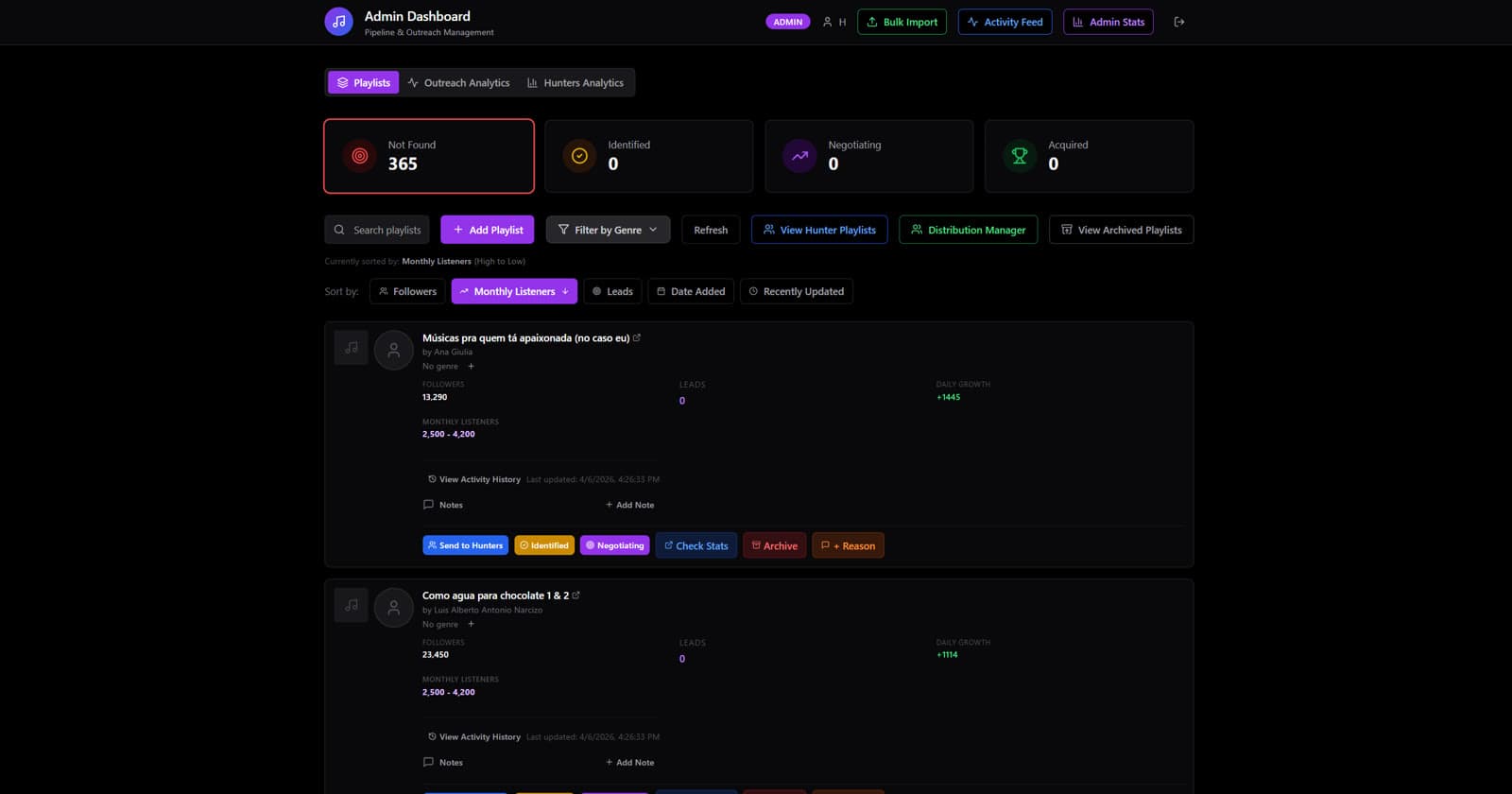Click the trending arrow icon on Negotiating card
Screen dimensions: 1512x794
[x=799, y=156]
